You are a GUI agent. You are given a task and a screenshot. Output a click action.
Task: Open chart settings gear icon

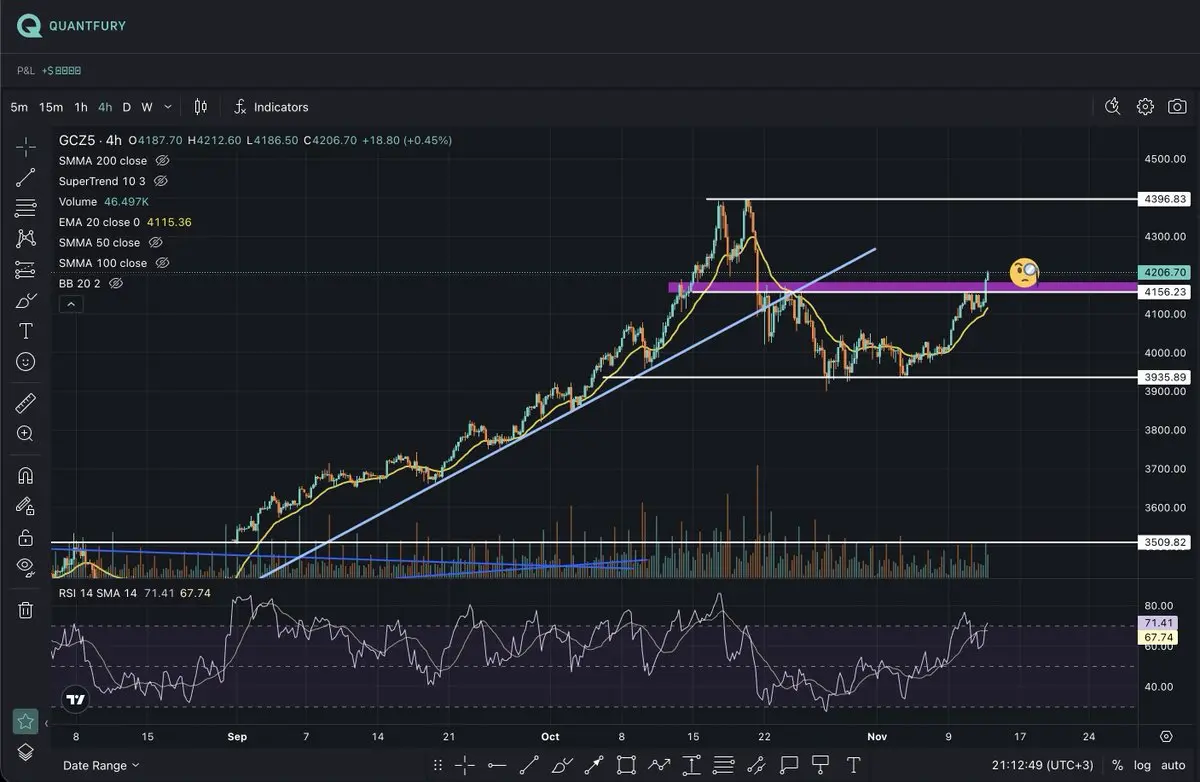[1146, 107]
